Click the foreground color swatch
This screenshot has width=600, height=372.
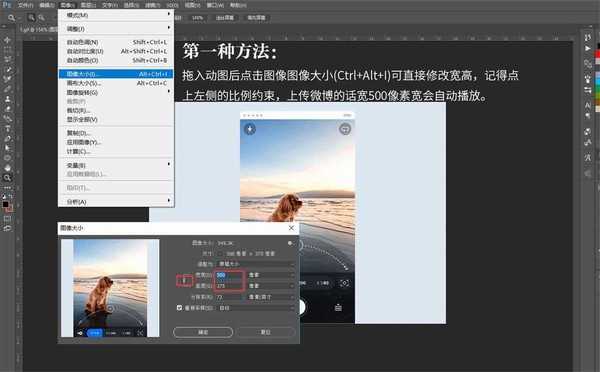(5, 204)
